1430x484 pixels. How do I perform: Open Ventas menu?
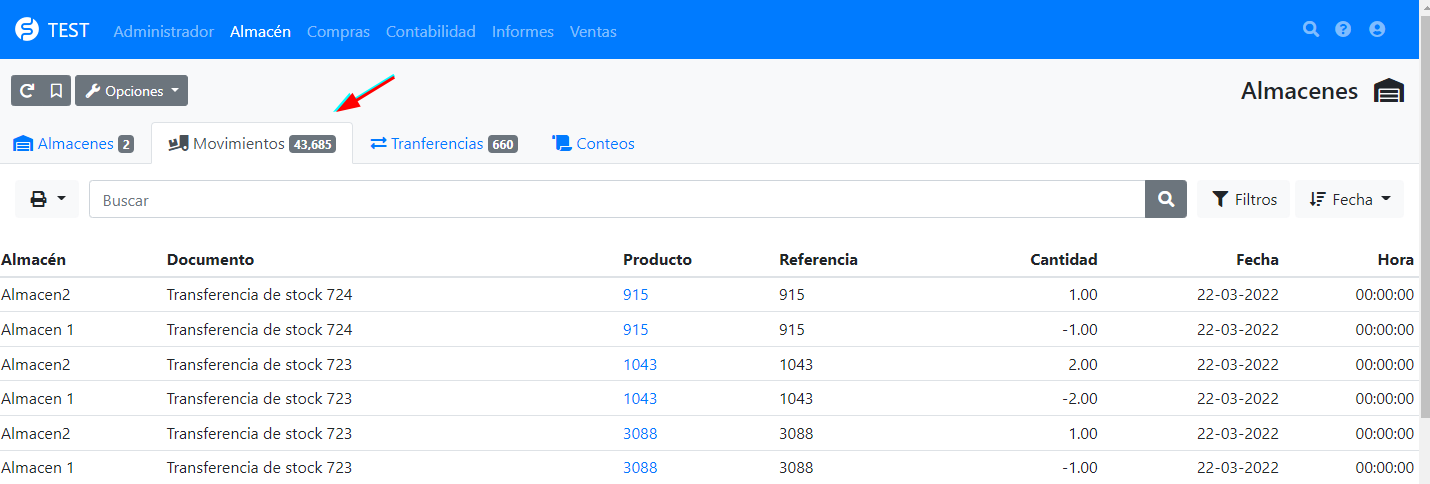[x=593, y=31]
